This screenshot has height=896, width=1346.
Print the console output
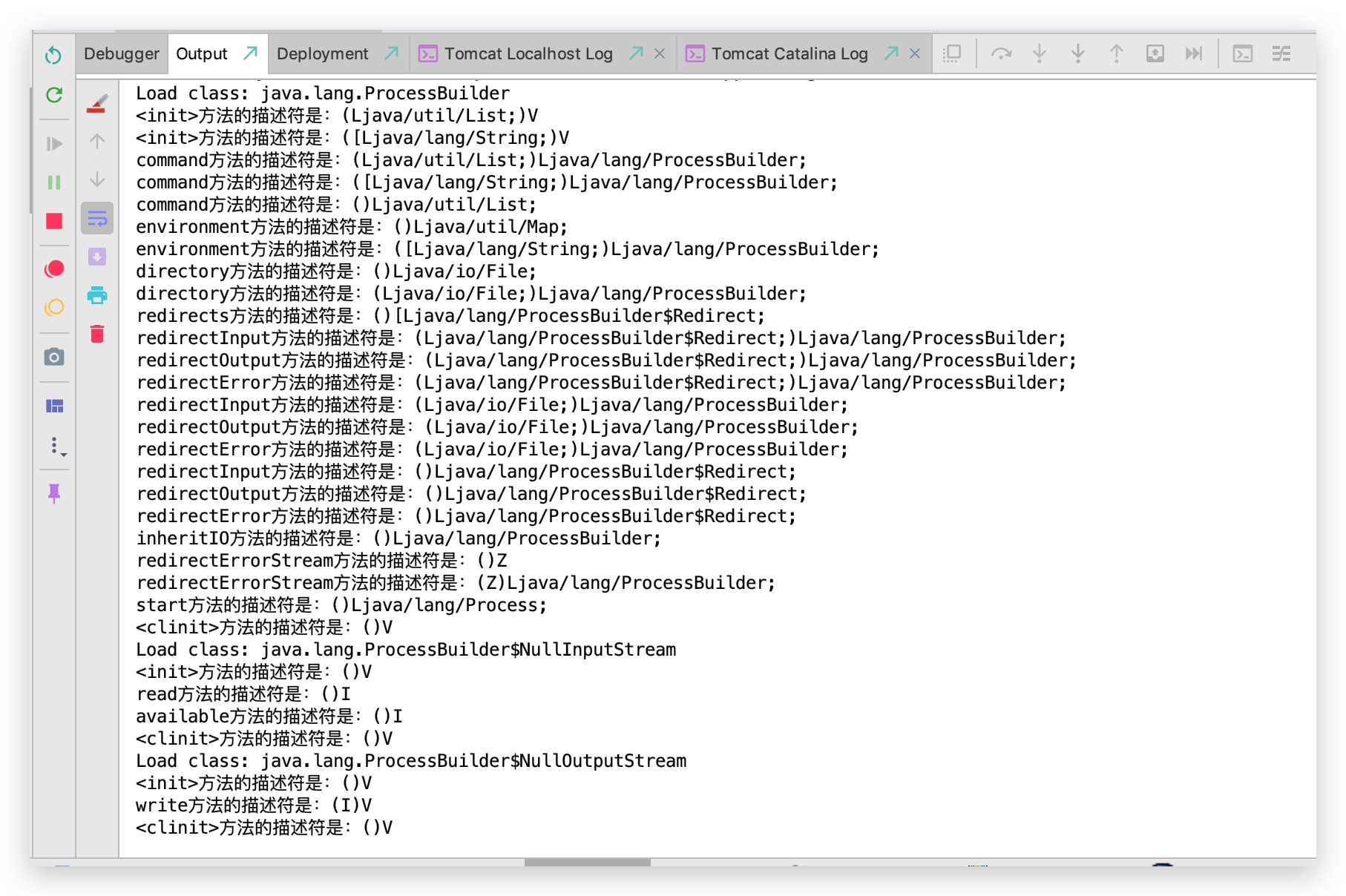tap(97, 295)
